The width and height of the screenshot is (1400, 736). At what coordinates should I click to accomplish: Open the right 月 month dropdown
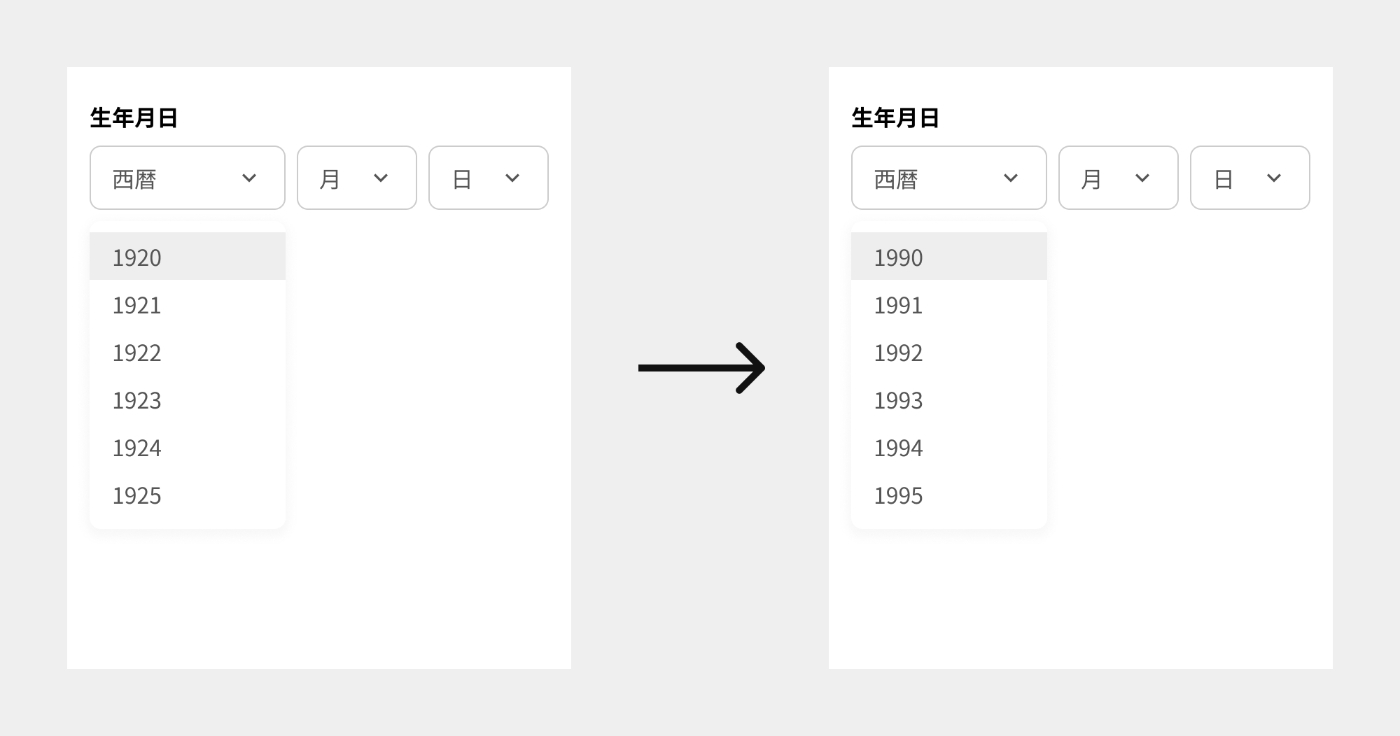click(1118, 177)
